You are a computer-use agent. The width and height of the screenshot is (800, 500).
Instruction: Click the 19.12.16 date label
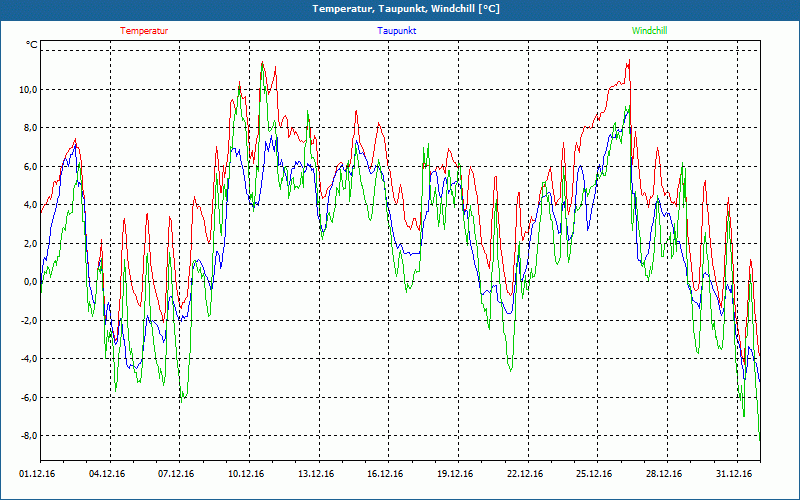(455, 474)
